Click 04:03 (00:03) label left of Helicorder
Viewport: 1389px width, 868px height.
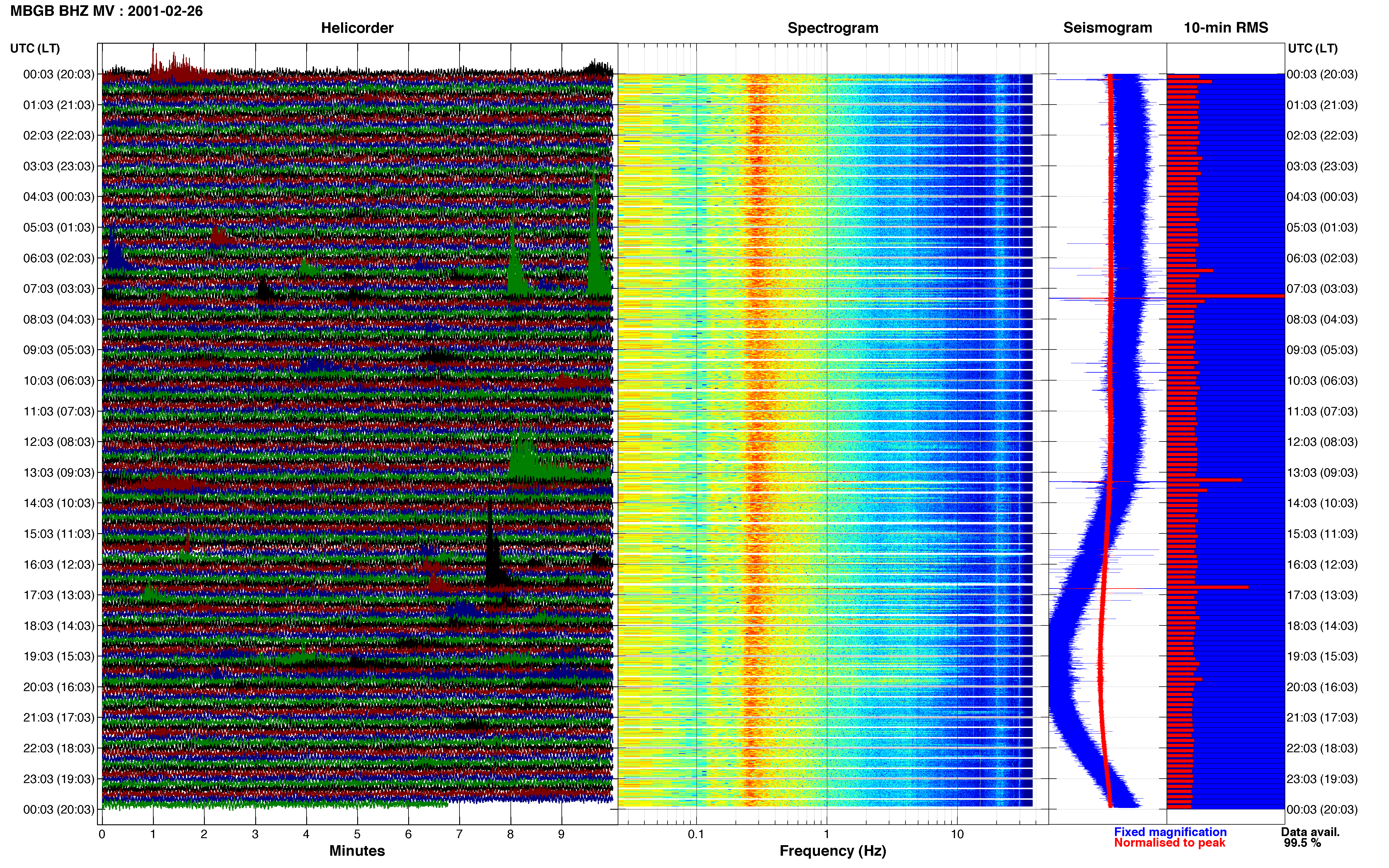[x=59, y=197]
